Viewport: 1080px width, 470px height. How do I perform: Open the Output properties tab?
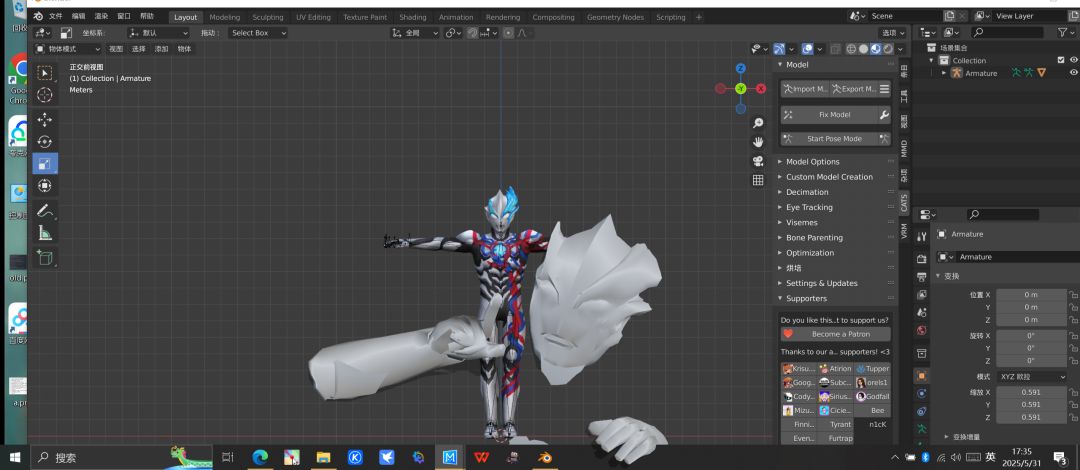922,277
